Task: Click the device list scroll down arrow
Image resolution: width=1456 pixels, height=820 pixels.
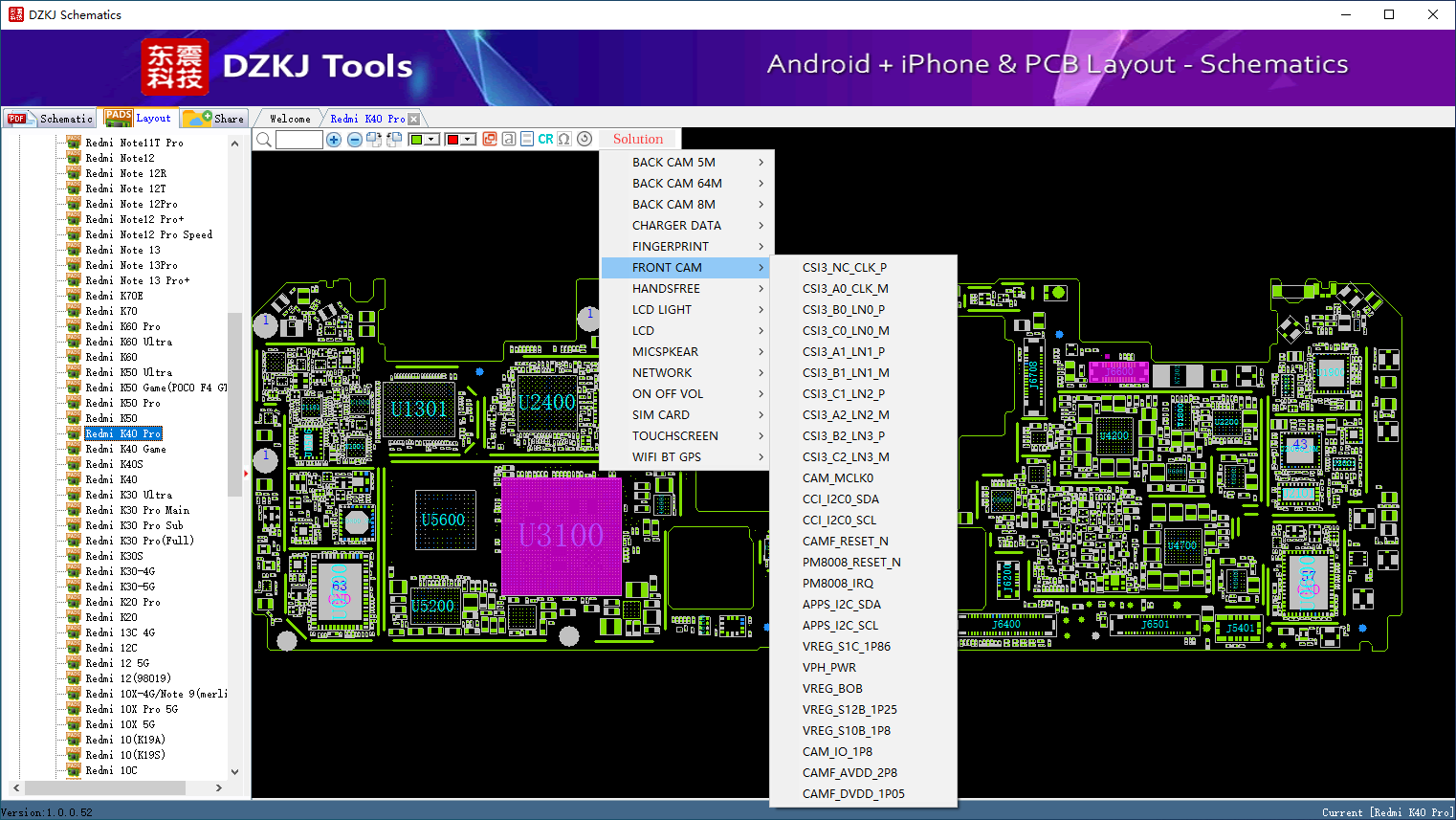Action: tap(235, 772)
